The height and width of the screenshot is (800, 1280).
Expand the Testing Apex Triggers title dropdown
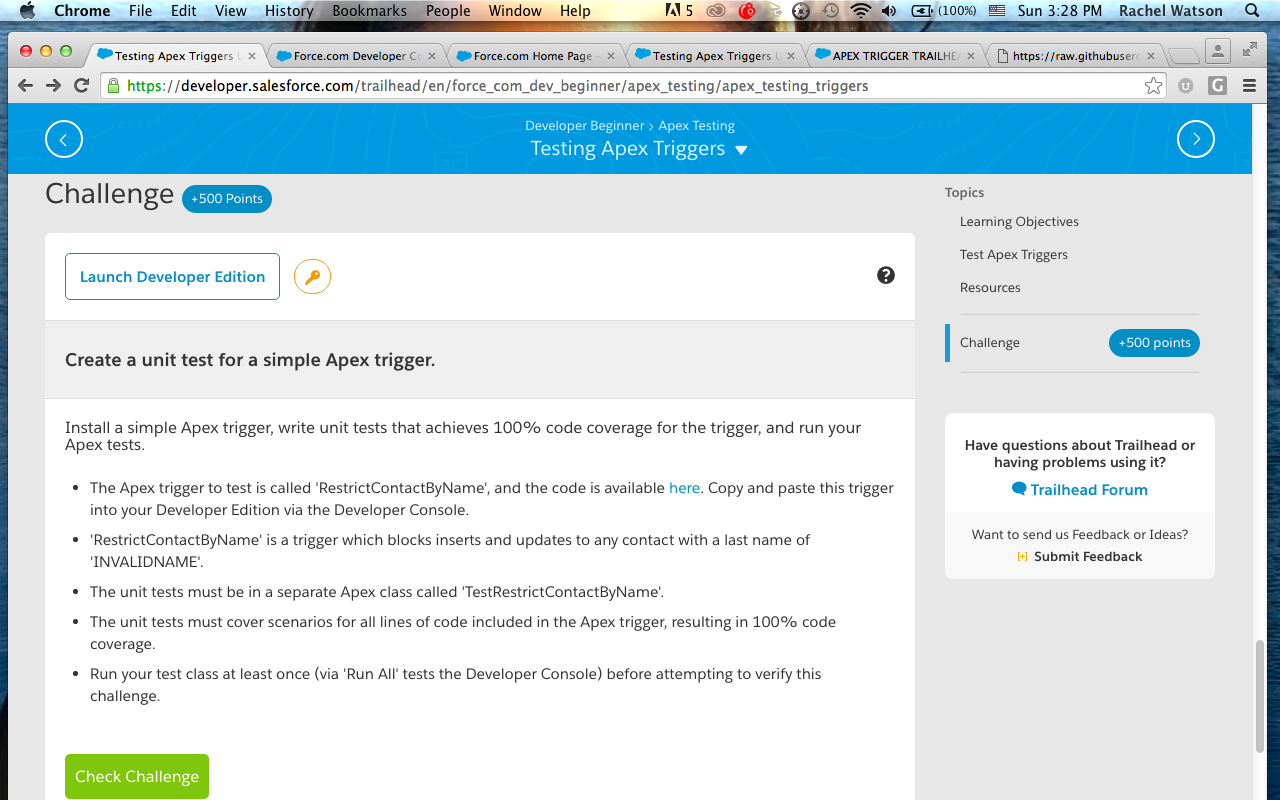741,150
